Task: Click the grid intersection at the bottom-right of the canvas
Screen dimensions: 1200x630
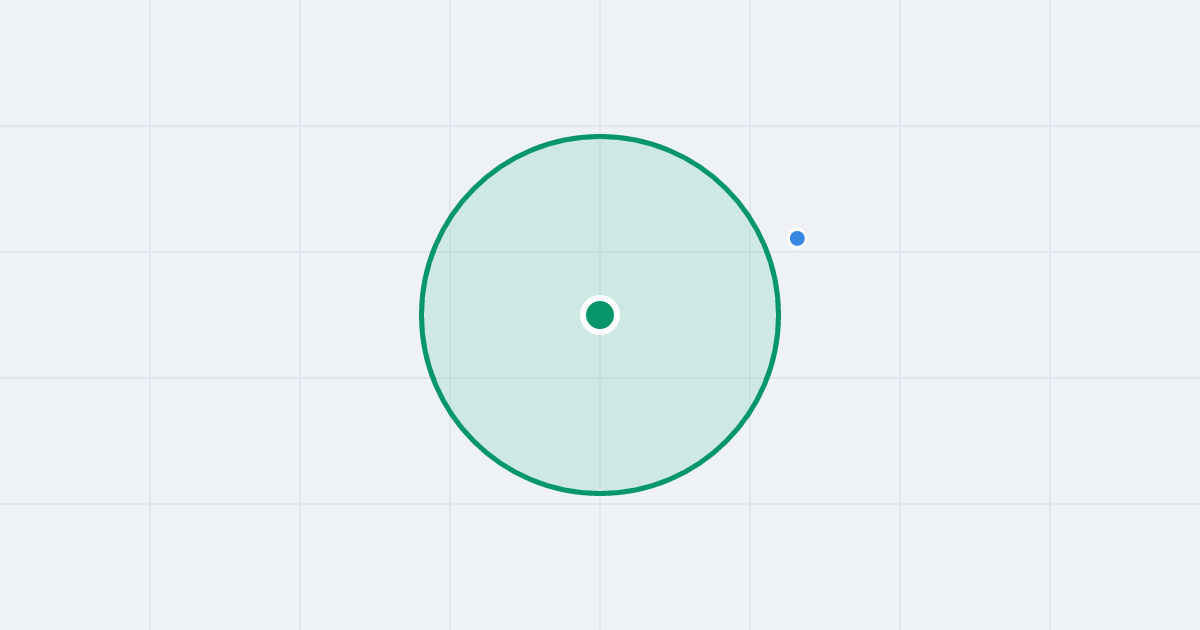Action: [1050, 504]
